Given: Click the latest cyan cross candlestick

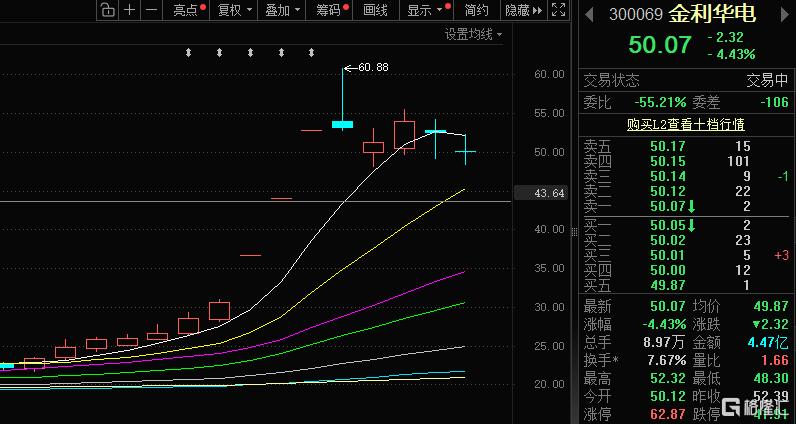Looking at the screenshot, I should click(x=466, y=150).
